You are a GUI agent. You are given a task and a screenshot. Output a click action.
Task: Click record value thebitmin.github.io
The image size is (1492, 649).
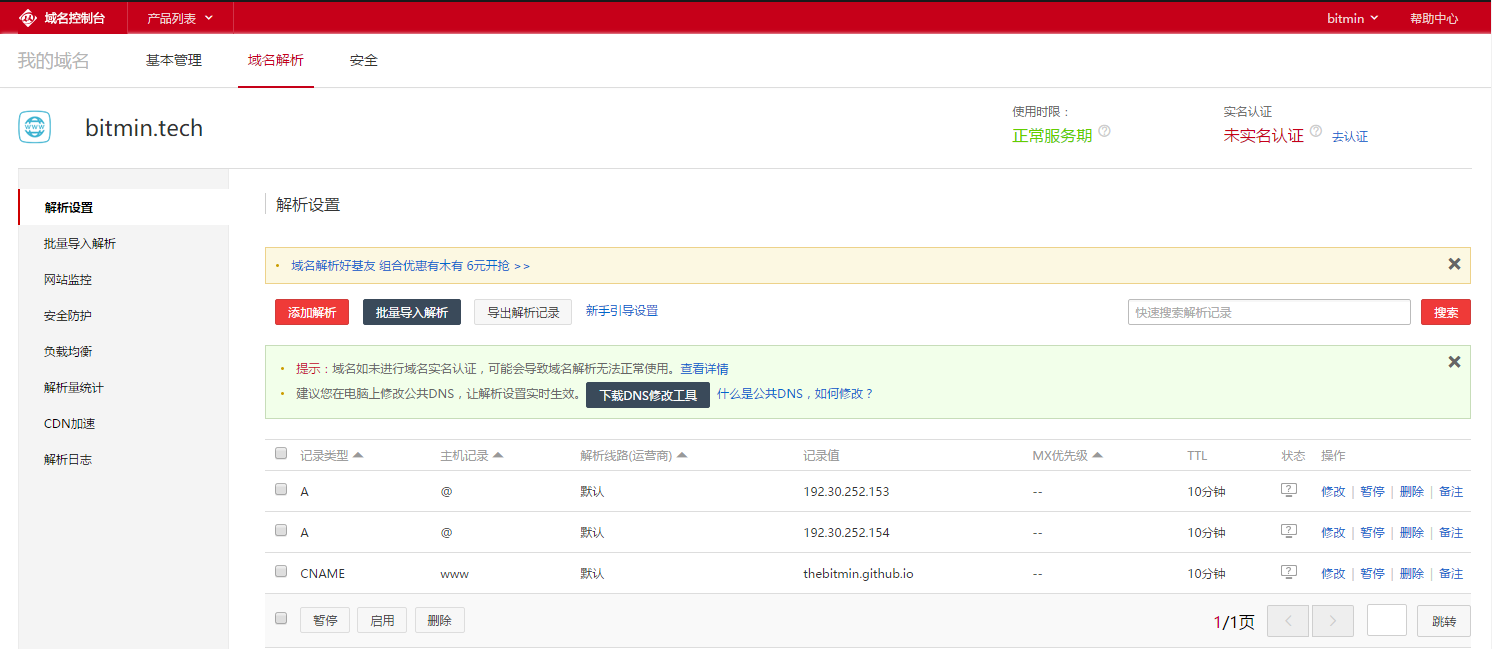[858, 574]
